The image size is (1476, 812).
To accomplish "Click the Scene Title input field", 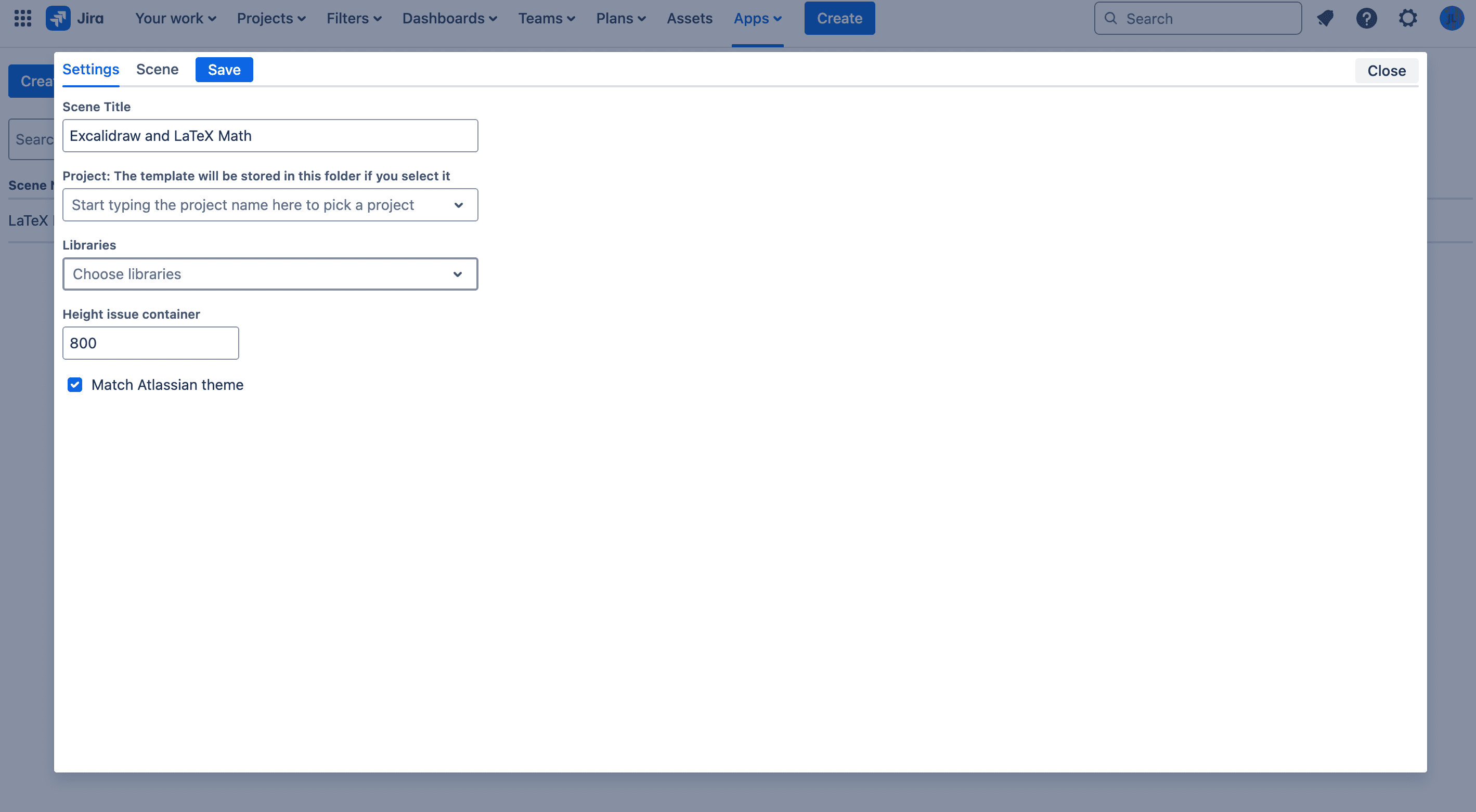I will tap(270, 136).
